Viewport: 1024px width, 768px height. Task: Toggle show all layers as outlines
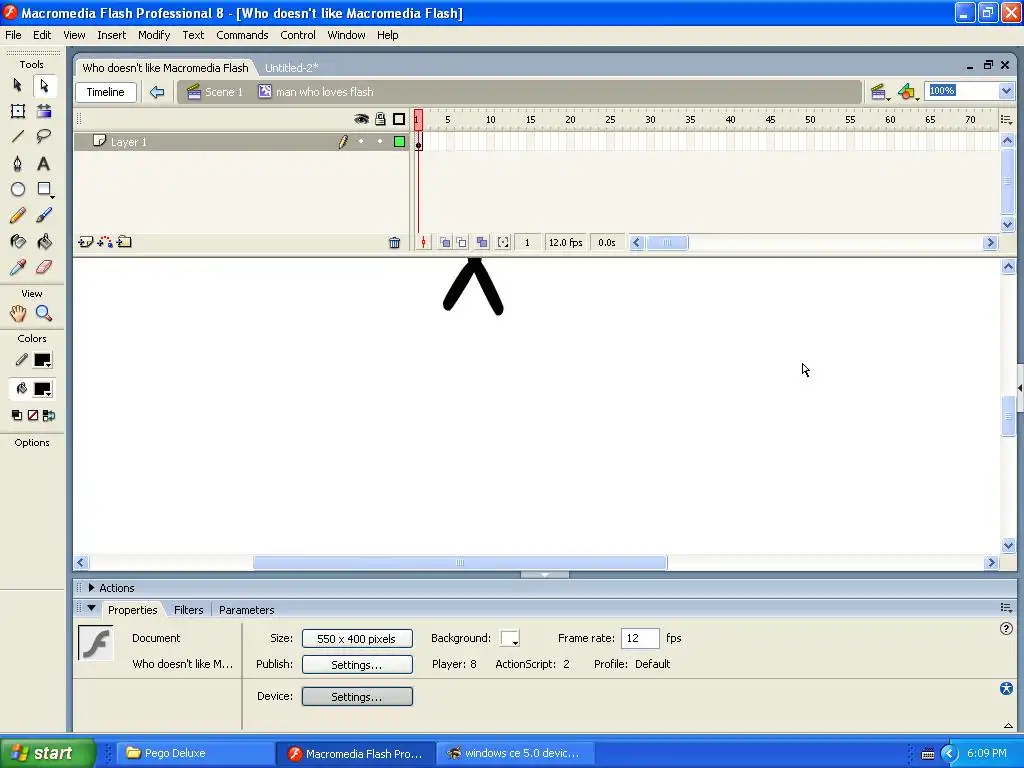[x=399, y=119]
